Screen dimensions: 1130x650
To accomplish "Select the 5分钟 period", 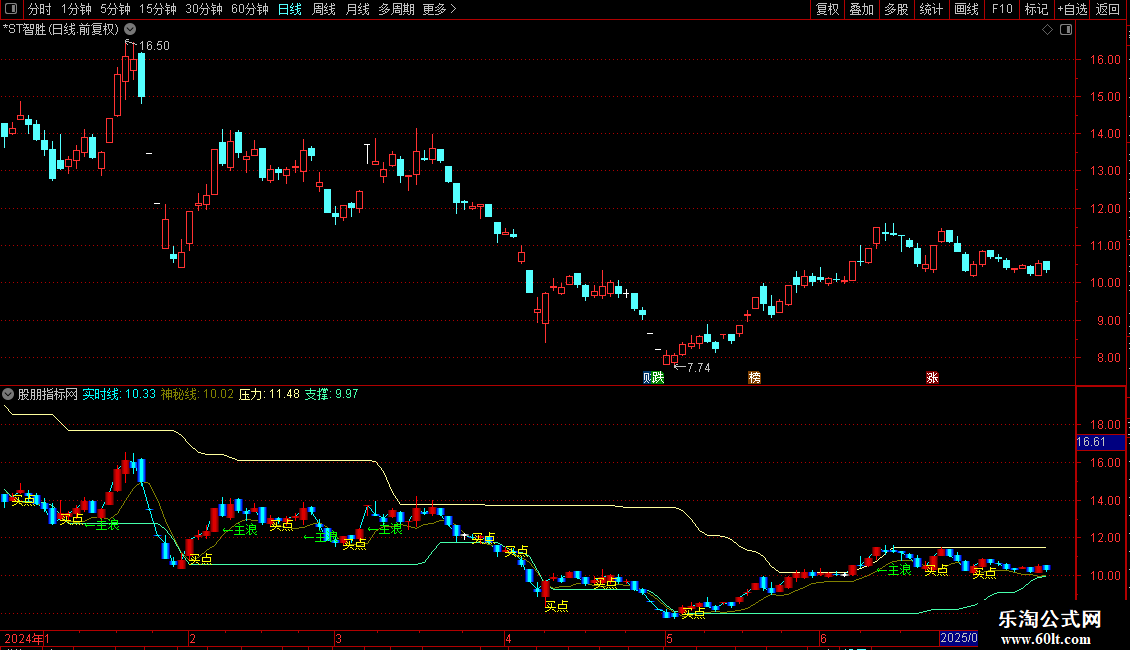I will [115, 9].
